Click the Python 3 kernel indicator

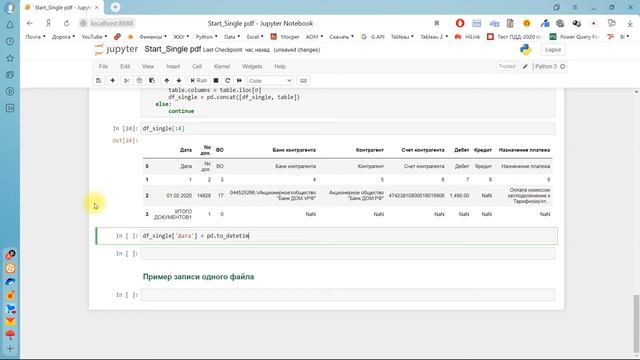(550, 66)
